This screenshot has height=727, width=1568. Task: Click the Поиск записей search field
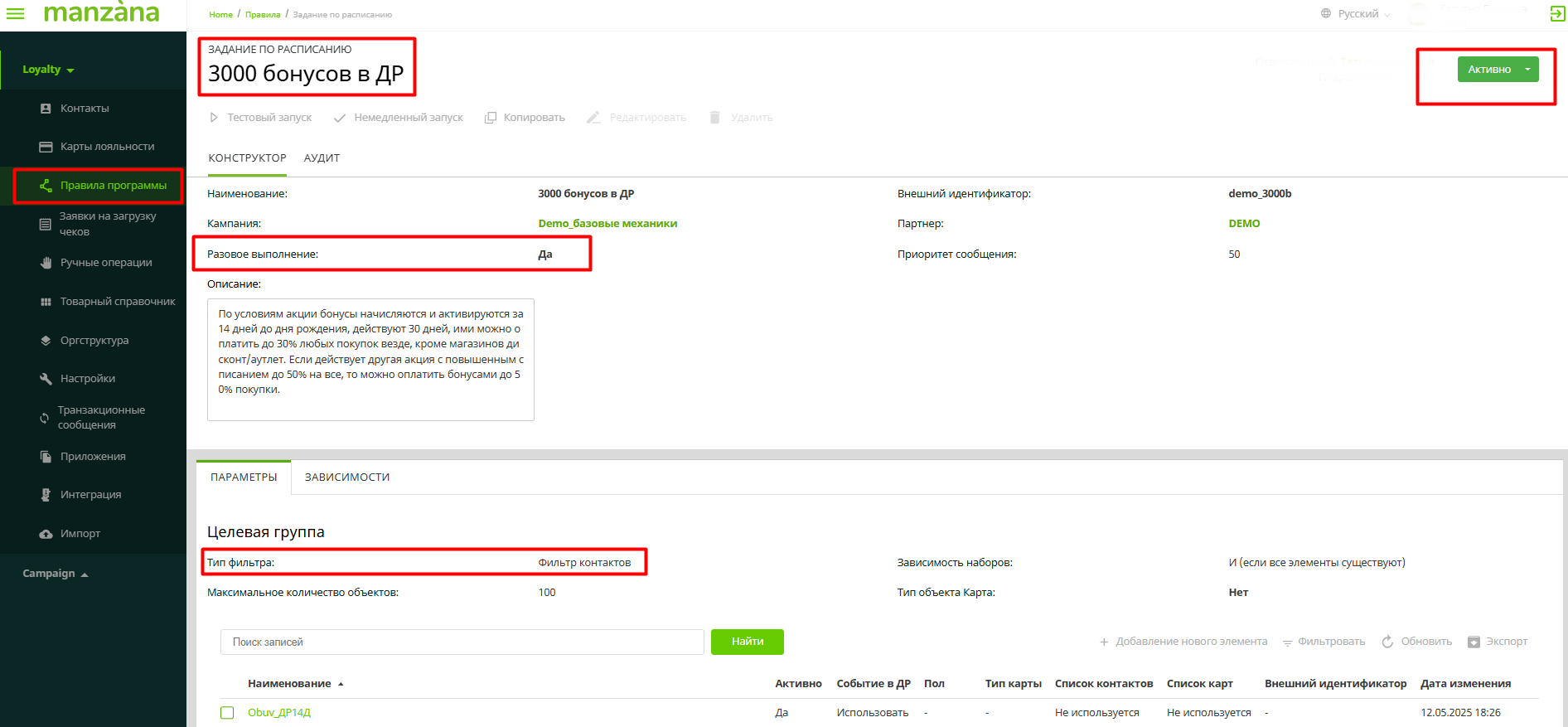tap(462, 642)
